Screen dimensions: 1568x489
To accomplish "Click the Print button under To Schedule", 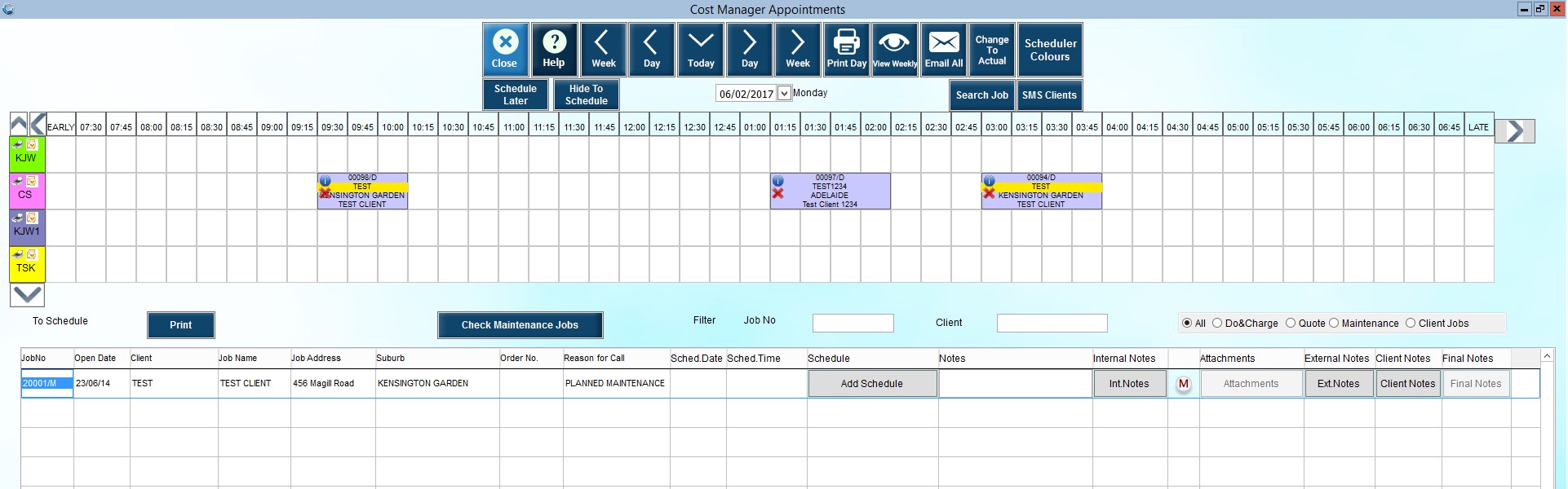I will tap(181, 325).
